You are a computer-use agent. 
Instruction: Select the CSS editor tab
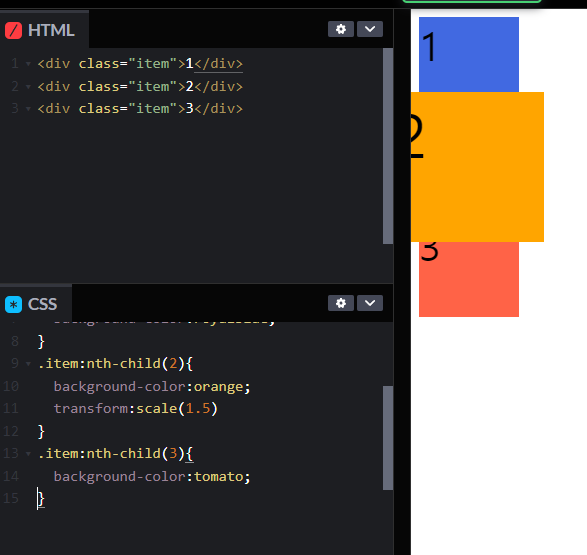[36, 304]
